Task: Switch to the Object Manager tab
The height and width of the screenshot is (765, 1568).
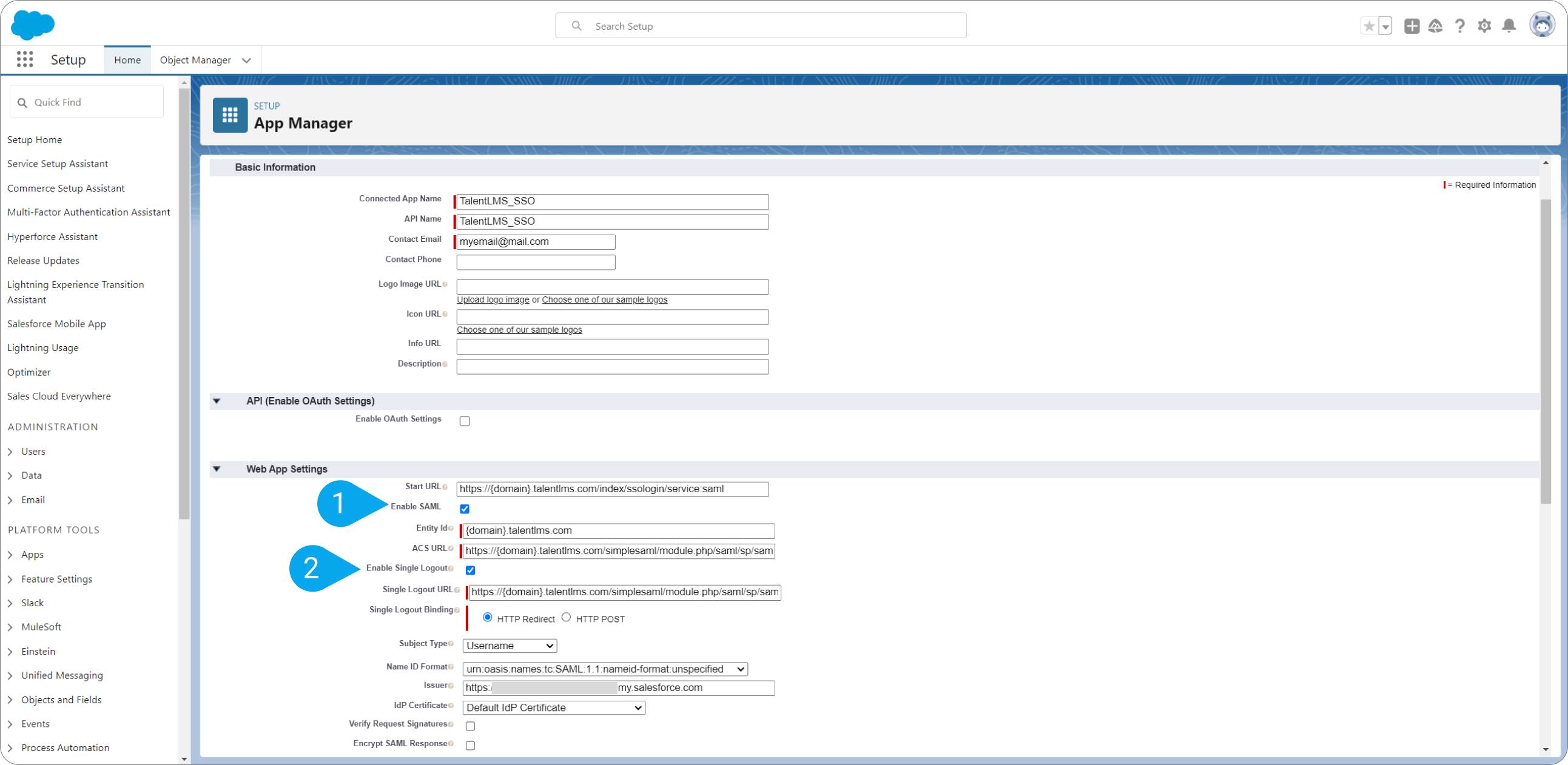Action: point(195,60)
